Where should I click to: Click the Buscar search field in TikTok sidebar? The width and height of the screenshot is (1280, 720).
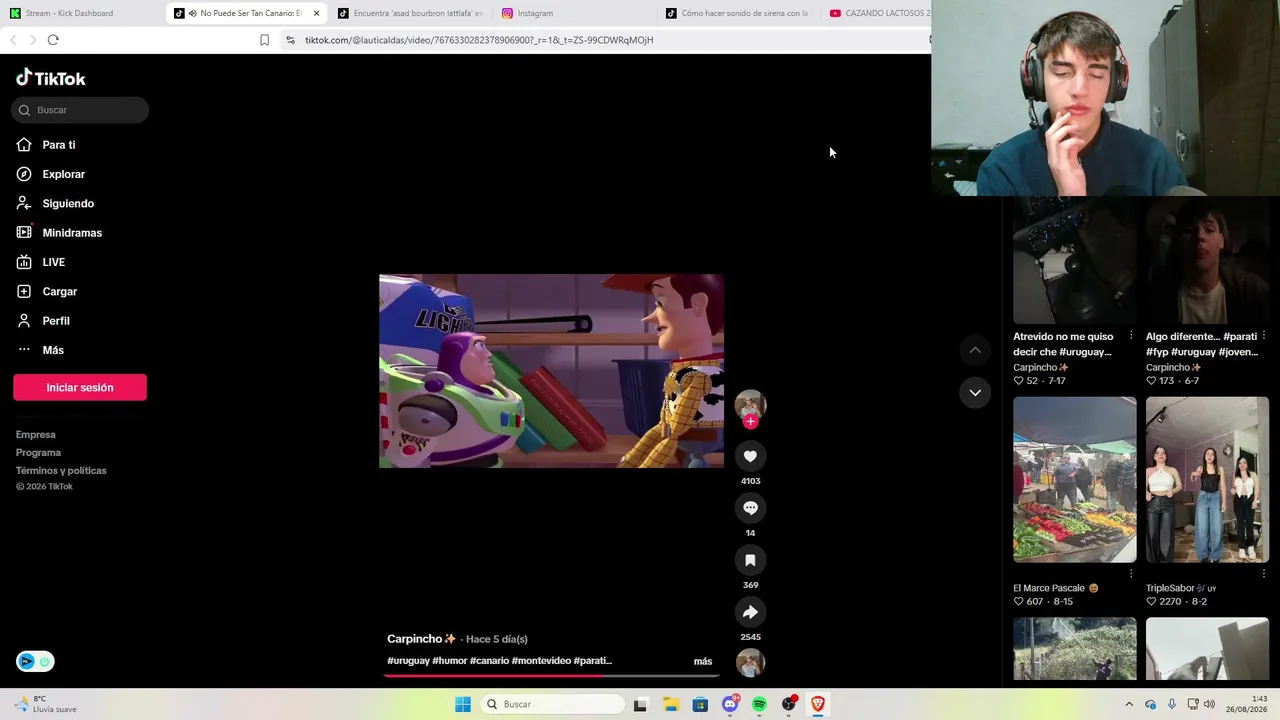(x=80, y=110)
